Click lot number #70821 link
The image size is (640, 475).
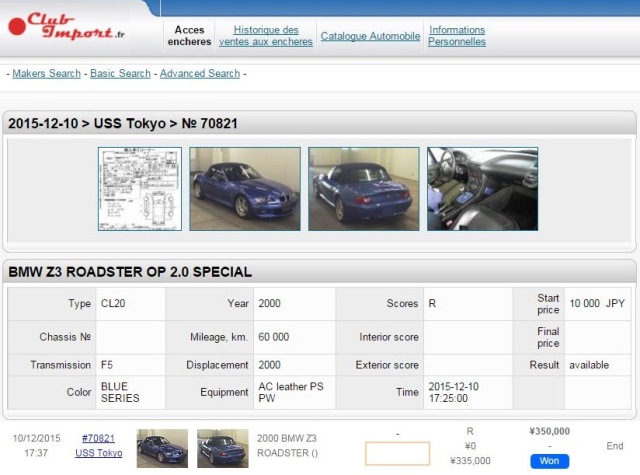point(98,438)
